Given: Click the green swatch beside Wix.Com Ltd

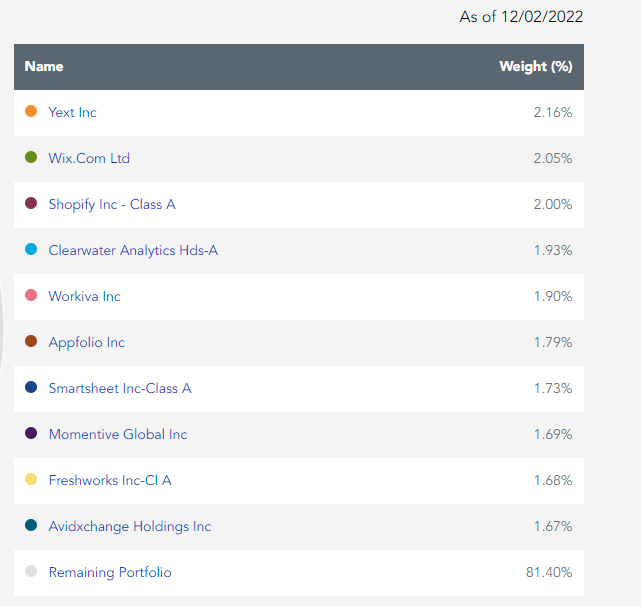Looking at the screenshot, I should click(31, 157).
